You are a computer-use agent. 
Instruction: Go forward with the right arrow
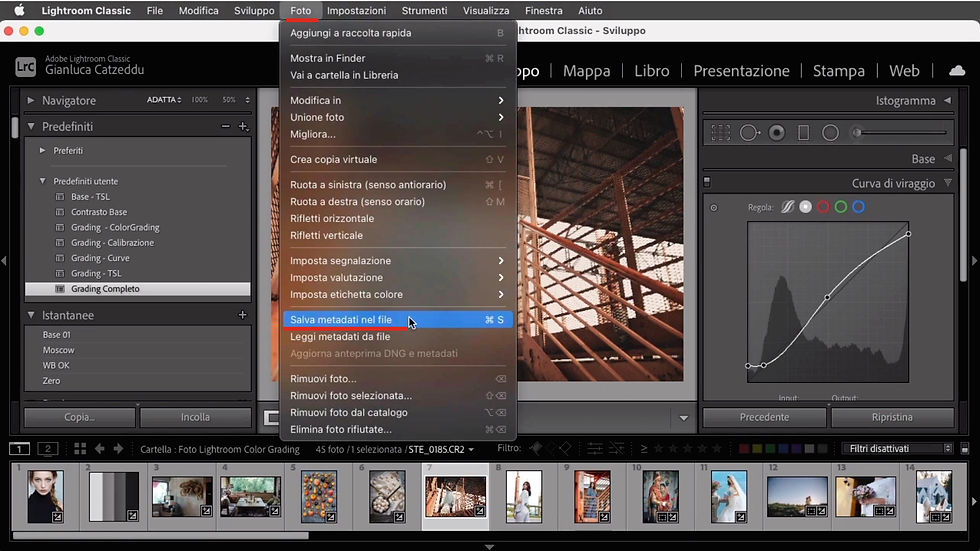coord(118,449)
